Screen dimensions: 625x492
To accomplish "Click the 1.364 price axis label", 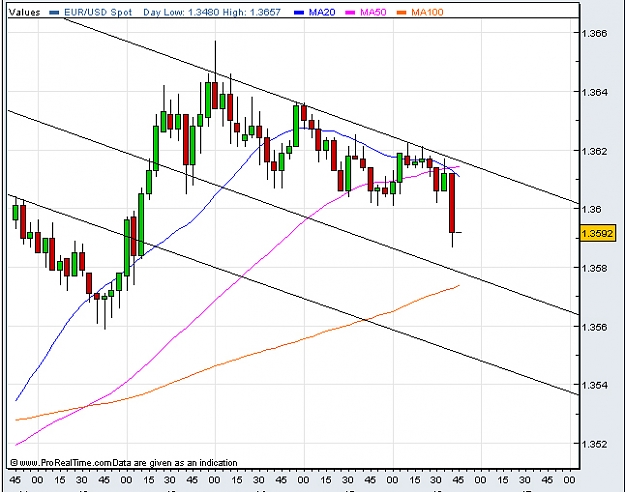I will pyautogui.click(x=595, y=92).
